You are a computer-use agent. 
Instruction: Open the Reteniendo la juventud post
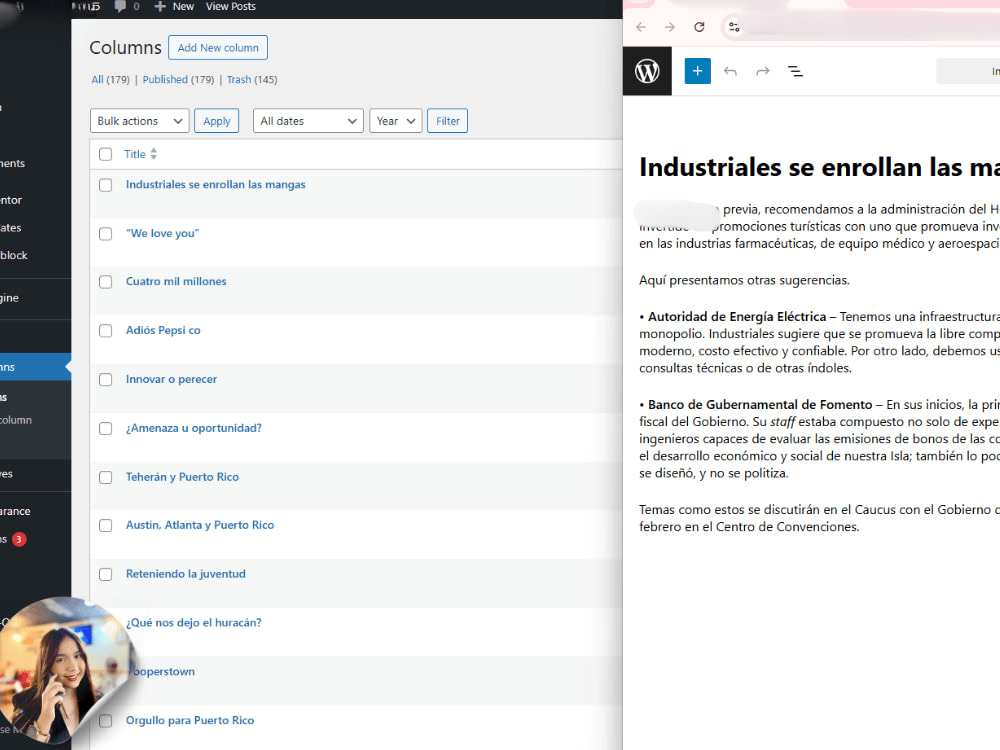pos(186,574)
